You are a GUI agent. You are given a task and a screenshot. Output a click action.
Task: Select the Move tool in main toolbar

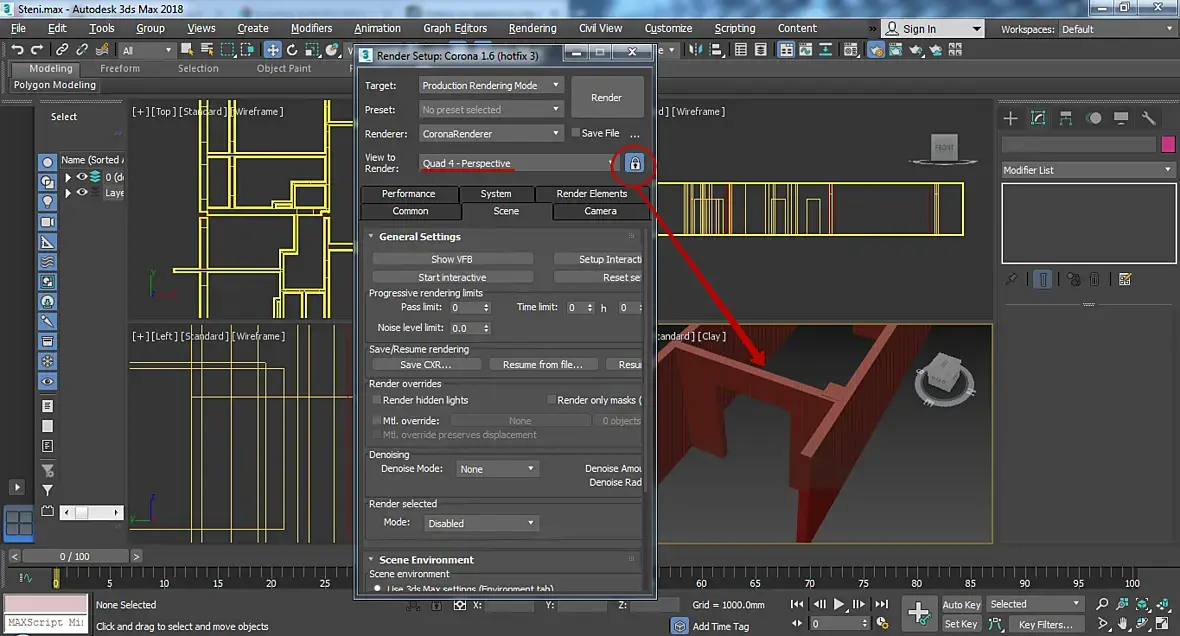click(x=272, y=50)
